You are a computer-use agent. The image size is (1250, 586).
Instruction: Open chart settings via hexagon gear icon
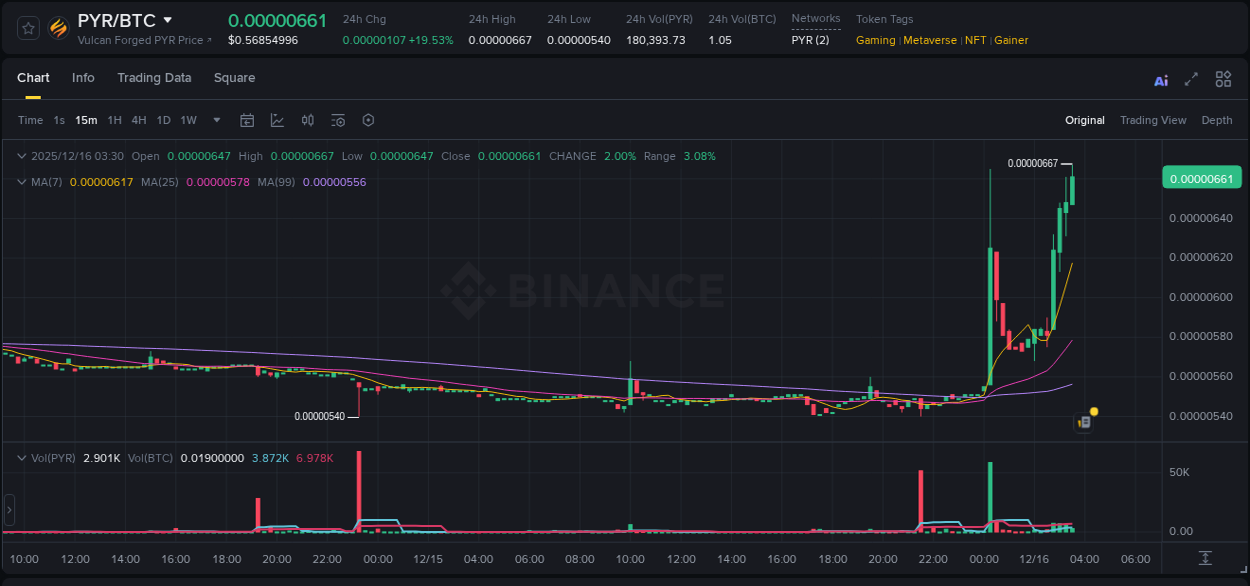368,120
